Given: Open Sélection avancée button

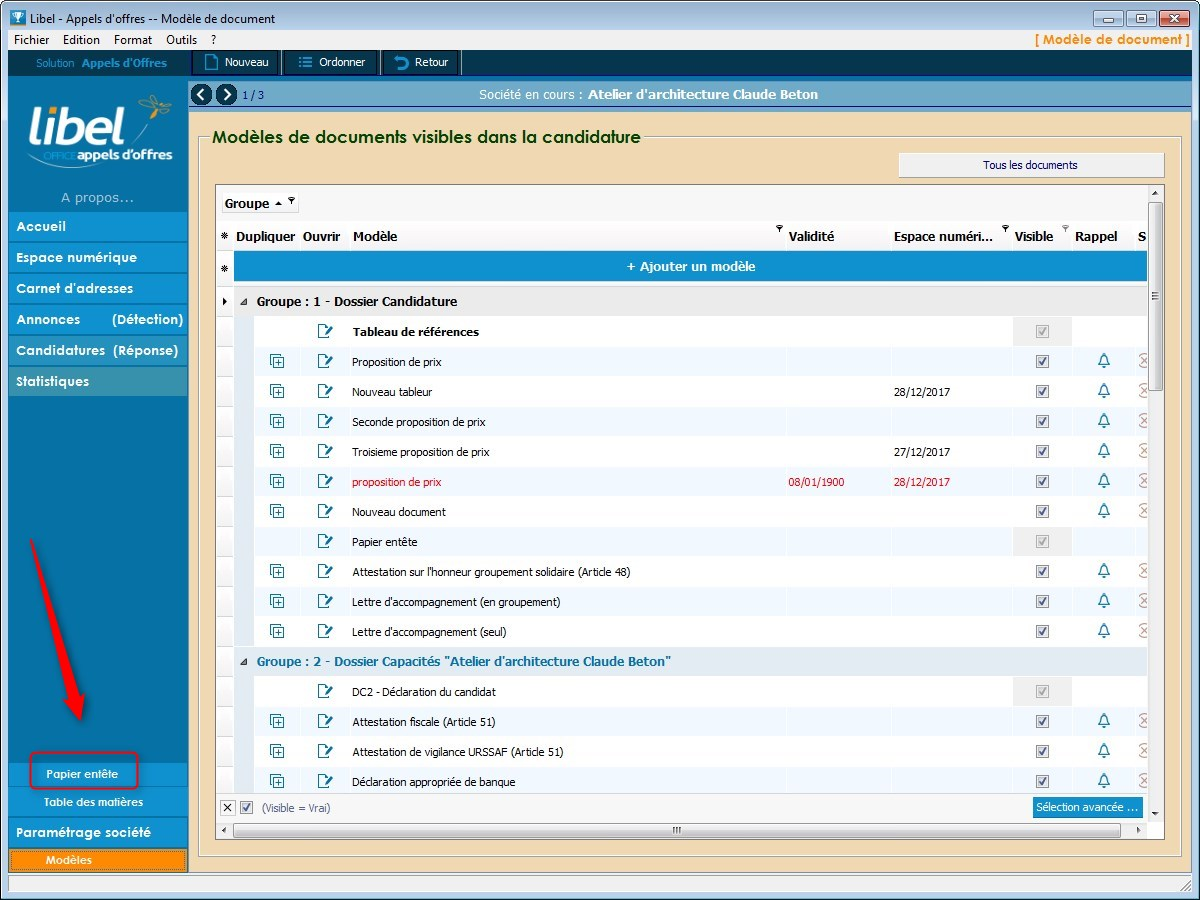Looking at the screenshot, I should coord(1087,807).
